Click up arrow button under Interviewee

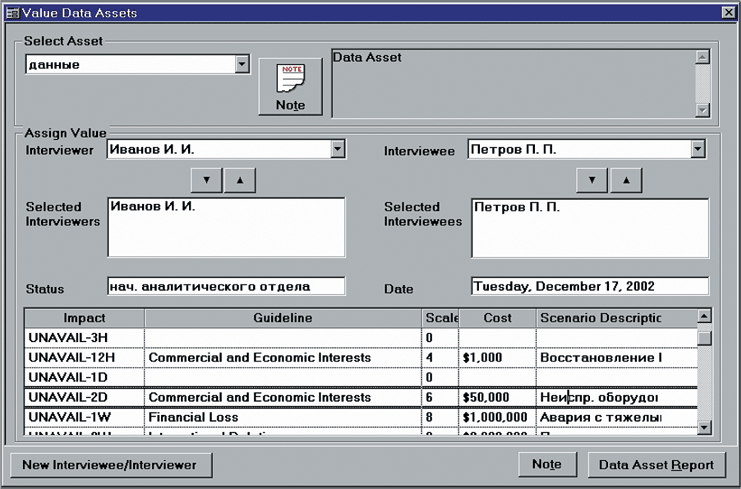tap(625, 180)
